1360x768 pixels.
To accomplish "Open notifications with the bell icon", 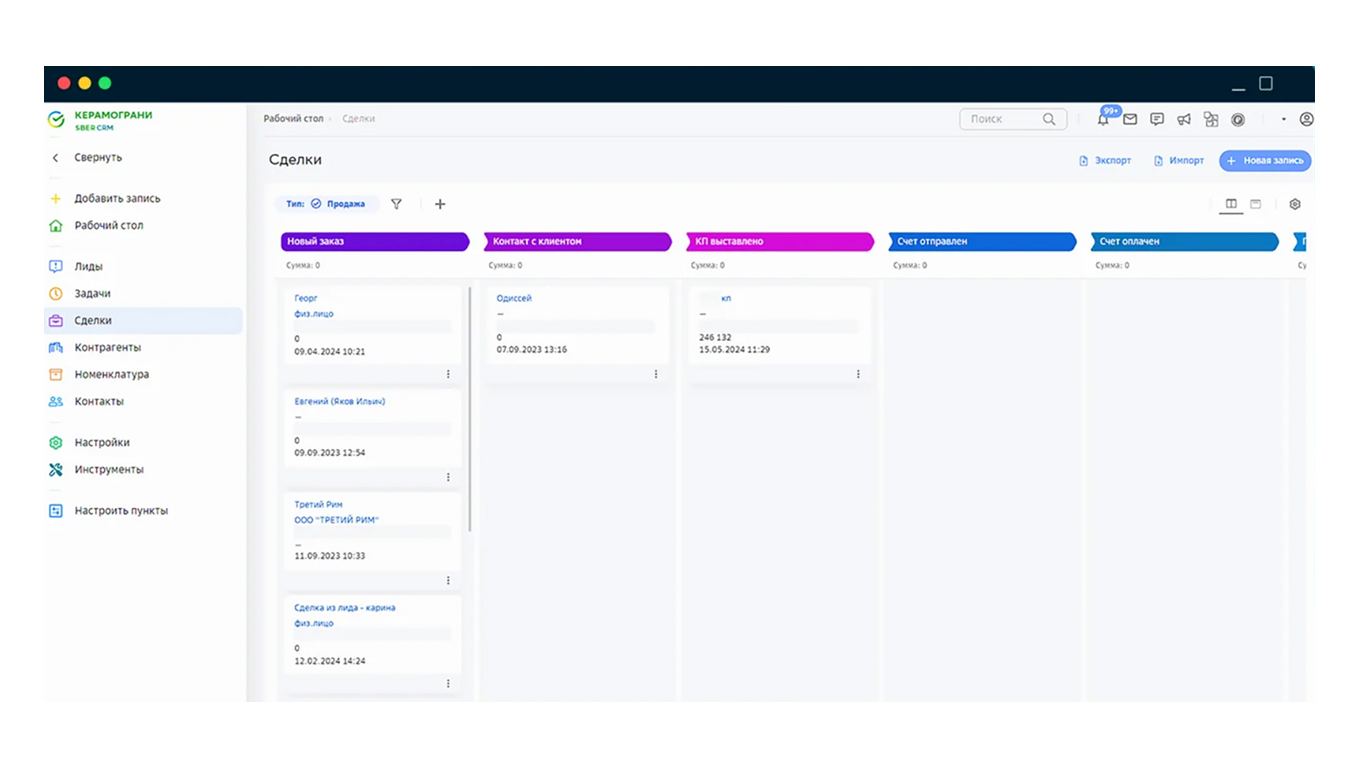I will (x=1102, y=120).
